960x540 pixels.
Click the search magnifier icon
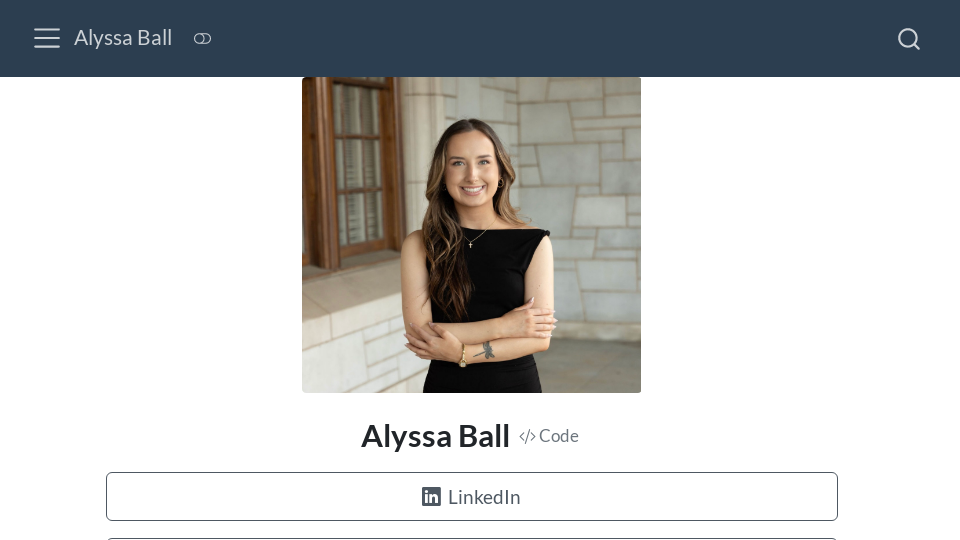(909, 39)
